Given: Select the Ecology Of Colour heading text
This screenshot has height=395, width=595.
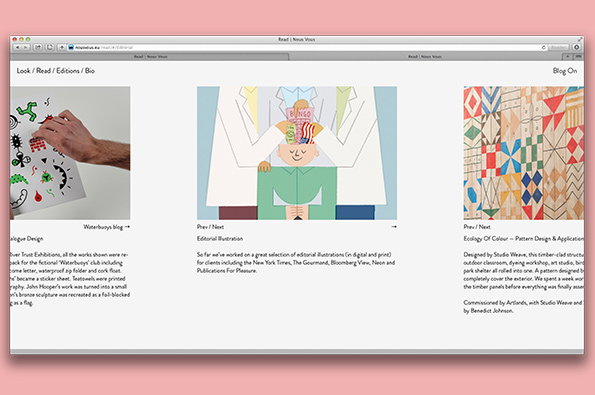Looking at the screenshot, I should (524, 239).
